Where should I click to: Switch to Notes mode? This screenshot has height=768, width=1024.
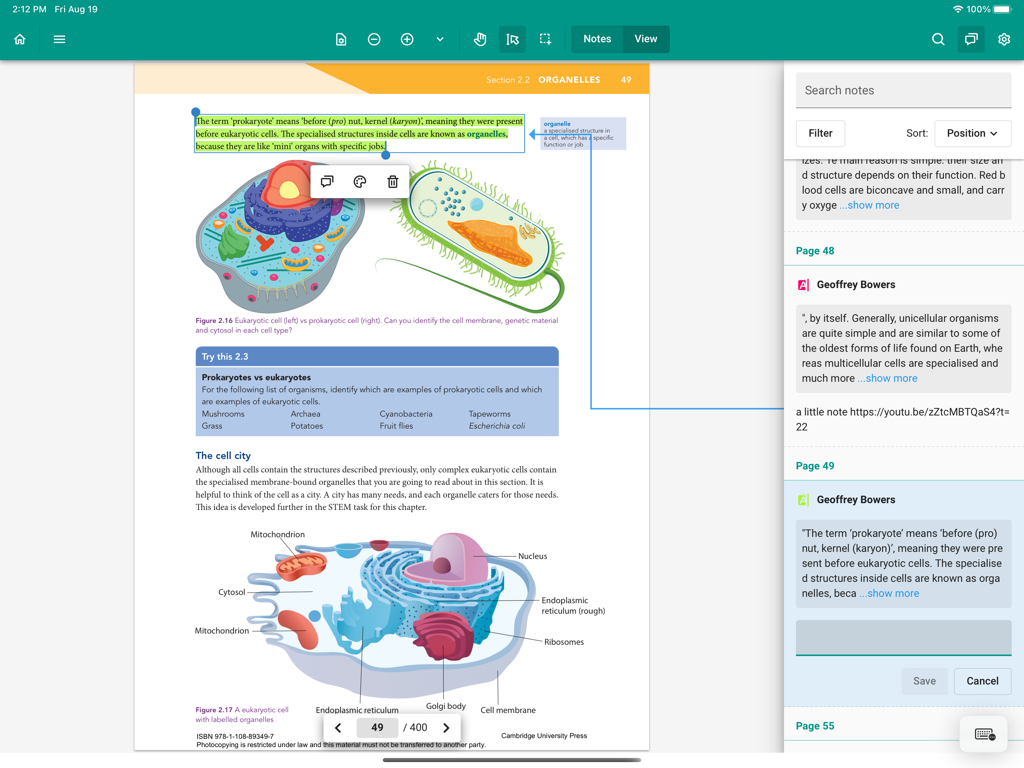(x=597, y=39)
